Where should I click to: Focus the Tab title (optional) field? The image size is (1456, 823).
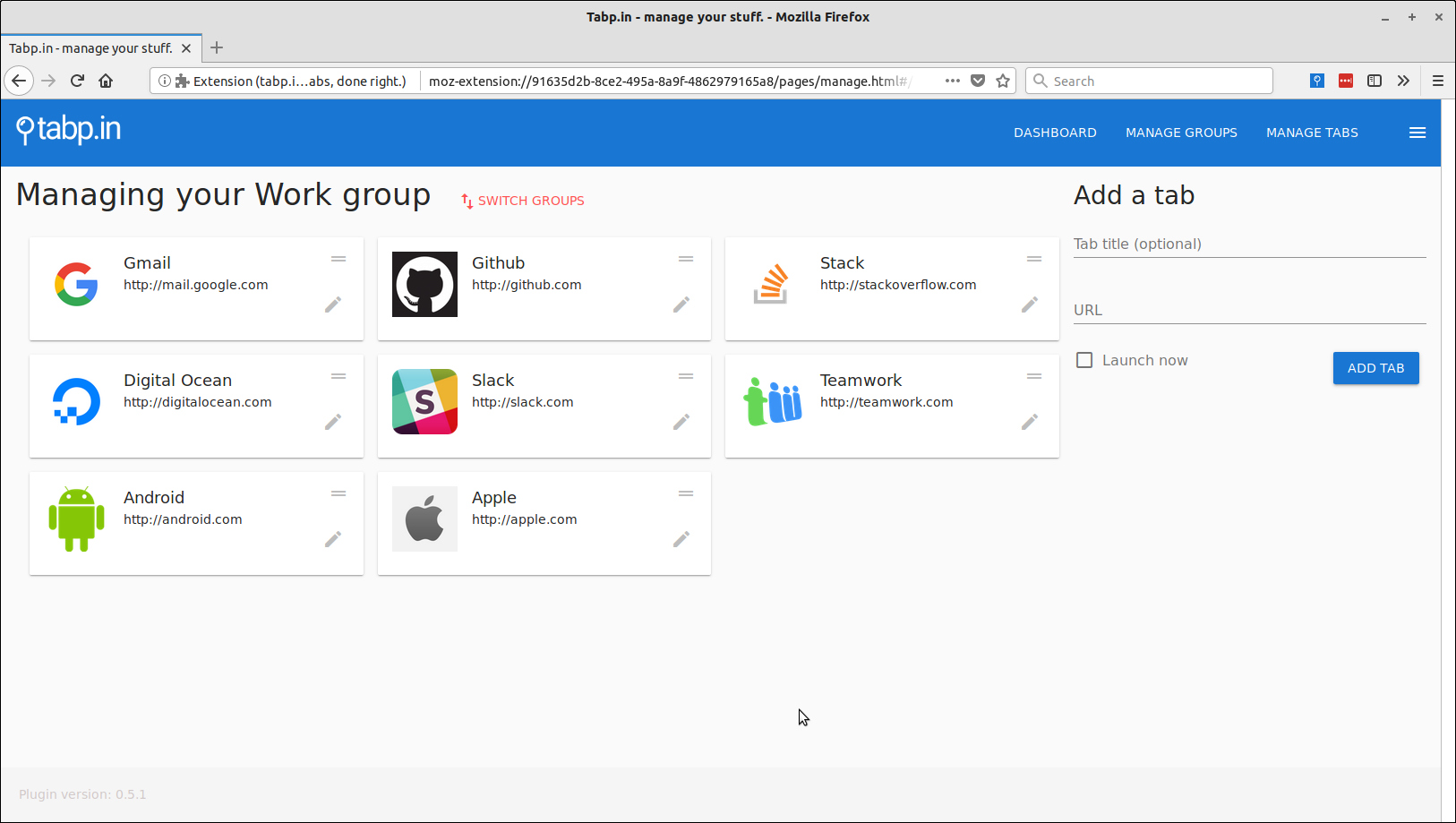click(1249, 244)
